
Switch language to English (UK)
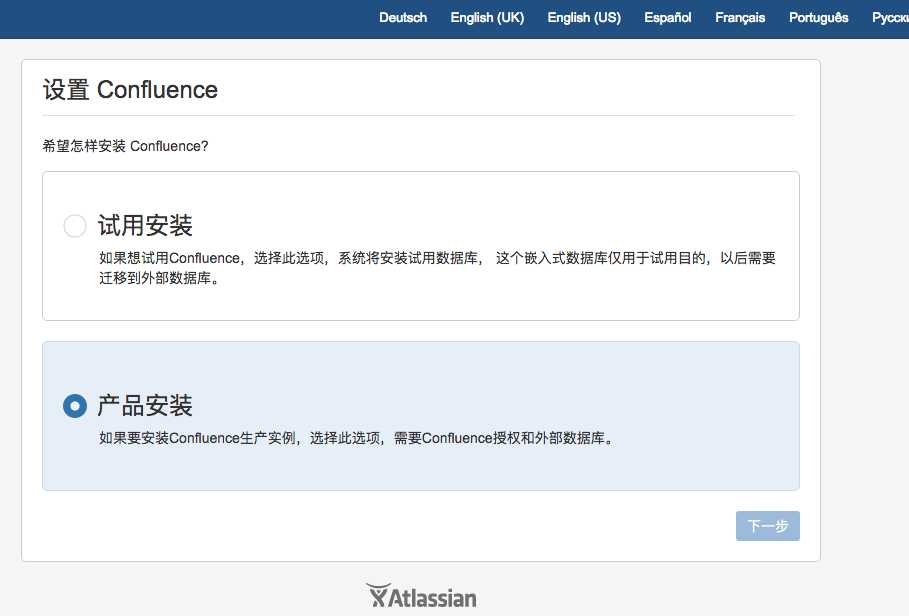tap(487, 18)
